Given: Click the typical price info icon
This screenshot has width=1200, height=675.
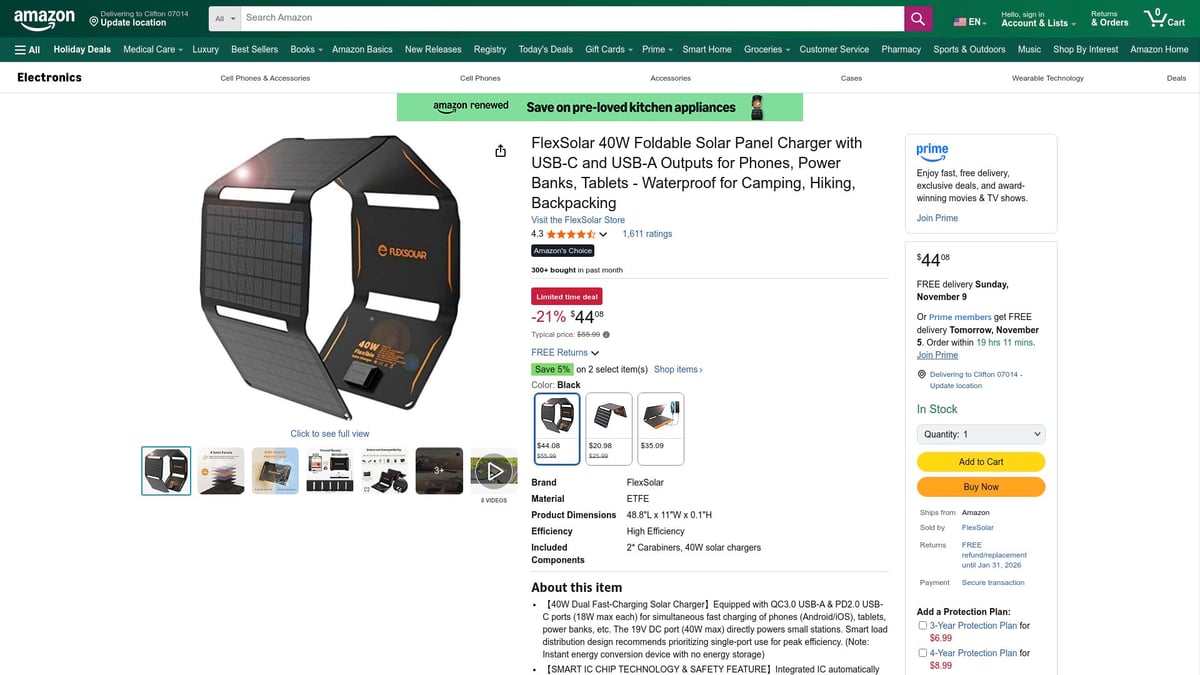Looking at the screenshot, I should tap(606, 335).
